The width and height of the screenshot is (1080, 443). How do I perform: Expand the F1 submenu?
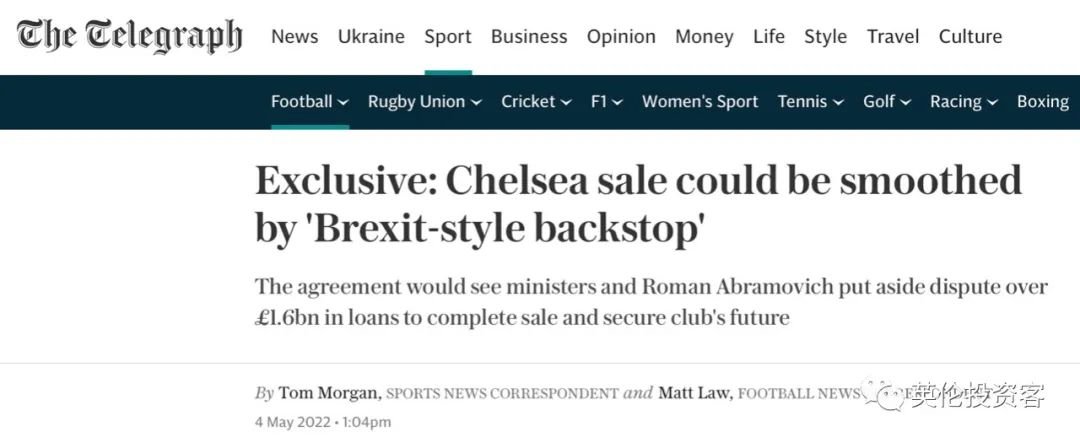coord(607,102)
